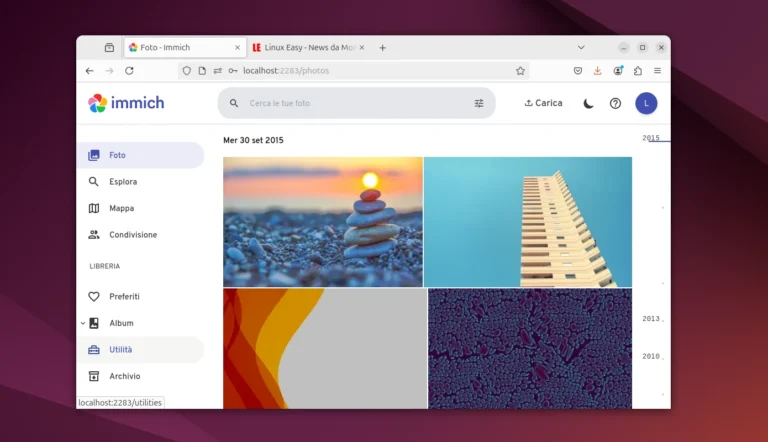The height and width of the screenshot is (442, 768).
Task: Reload the page in the browser
Action: [x=129, y=71]
